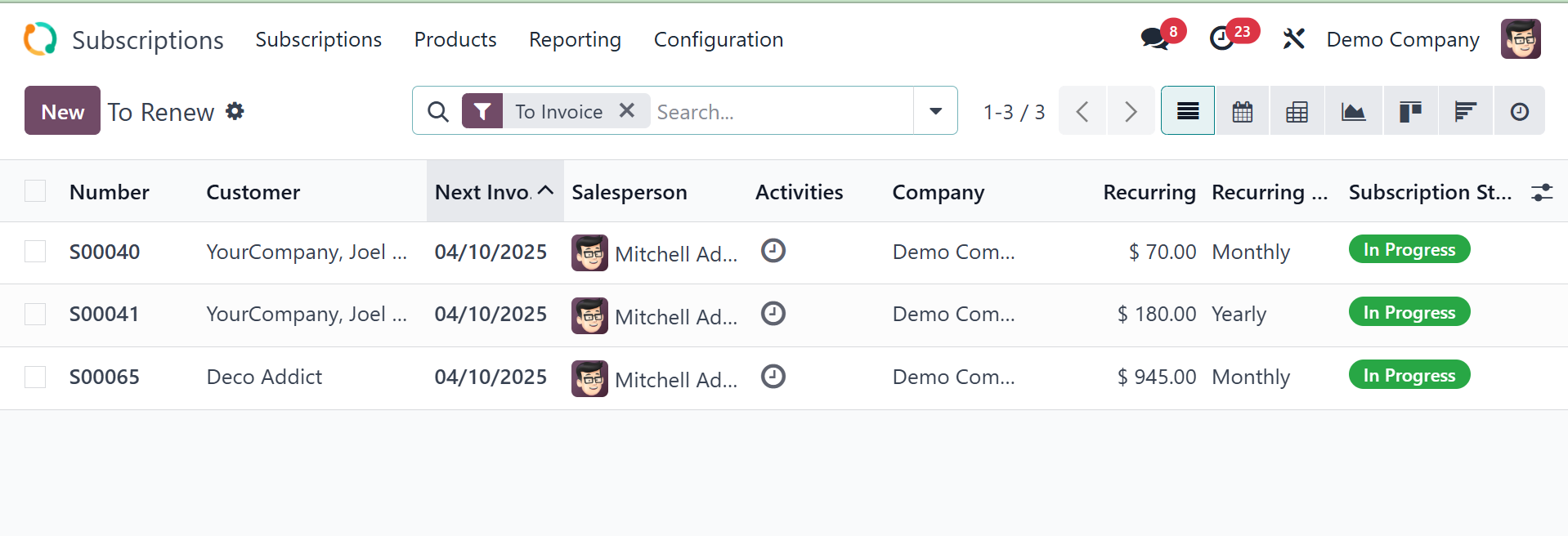
Task: Sort by Recurring amount column header
Action: click(1149, 192)
